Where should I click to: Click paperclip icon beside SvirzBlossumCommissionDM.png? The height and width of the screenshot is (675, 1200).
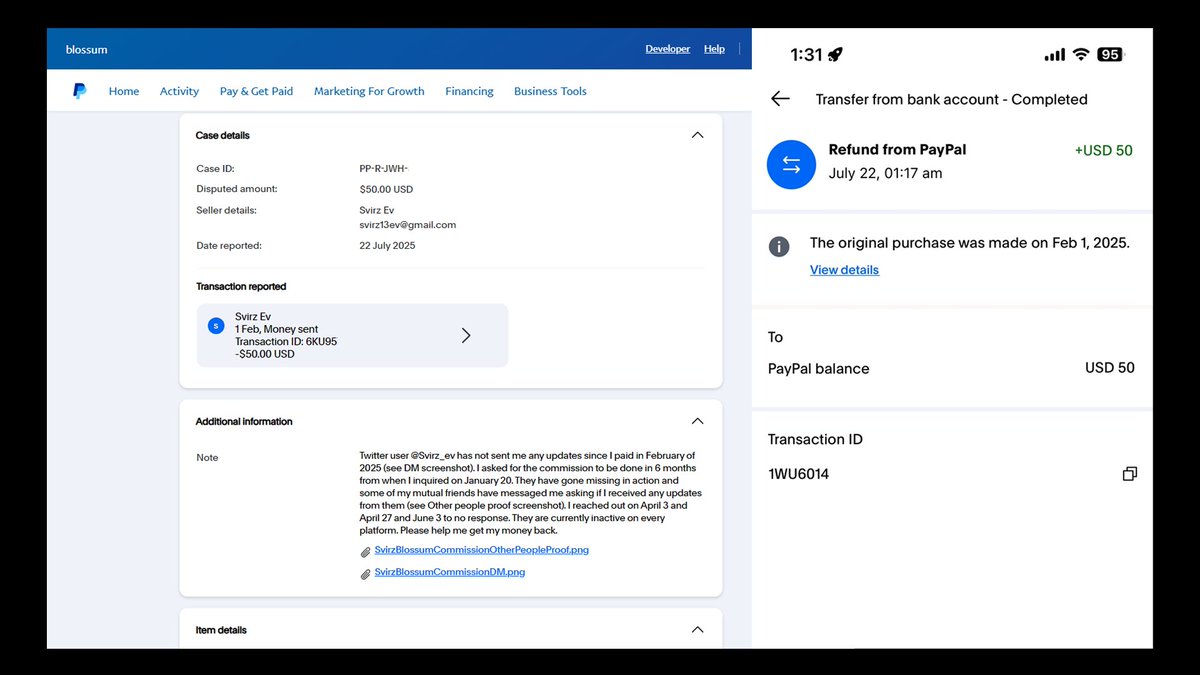click(x=366, y=574)
